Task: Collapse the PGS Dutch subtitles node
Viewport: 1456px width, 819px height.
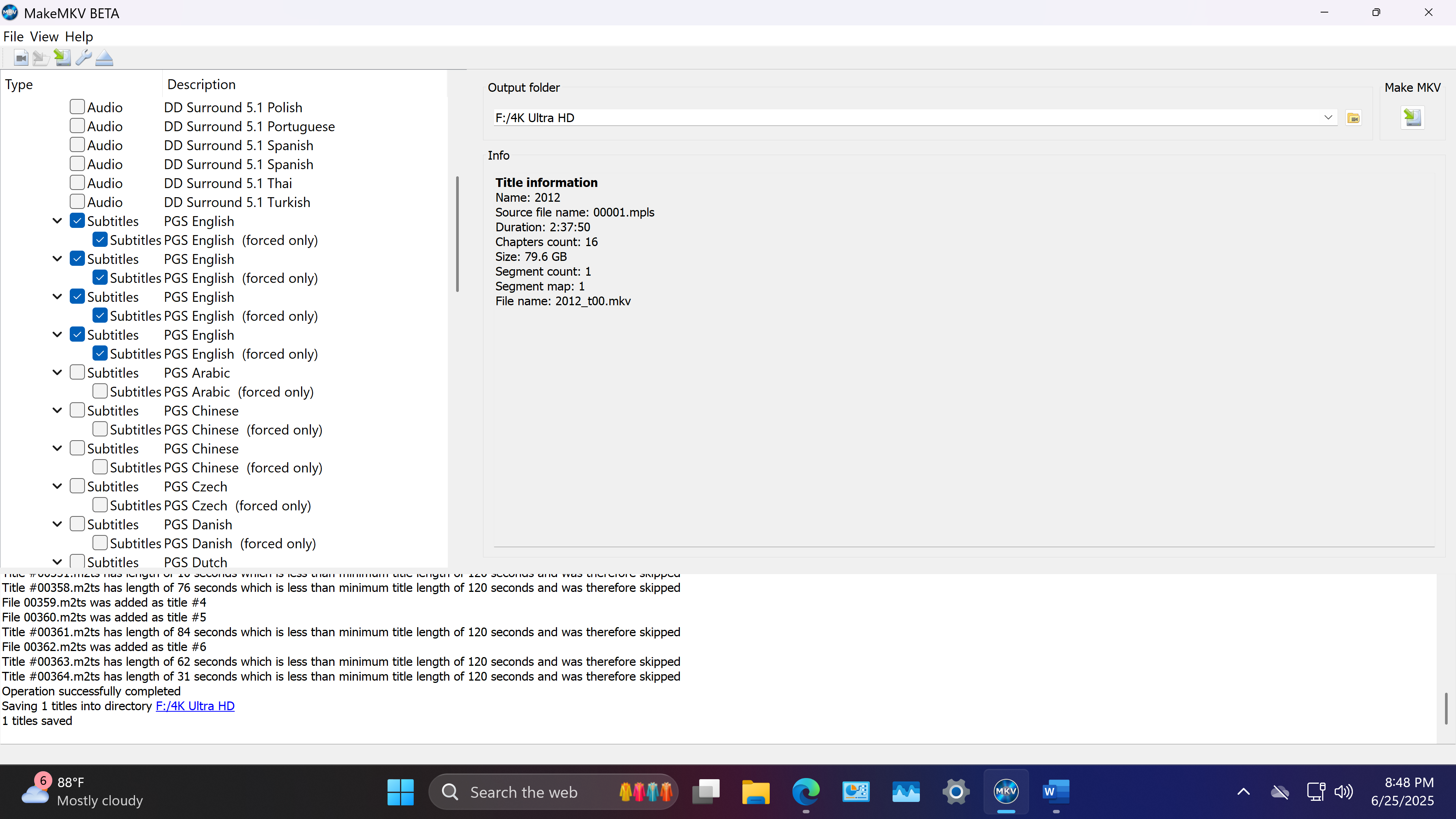Action: click(57, 562)
